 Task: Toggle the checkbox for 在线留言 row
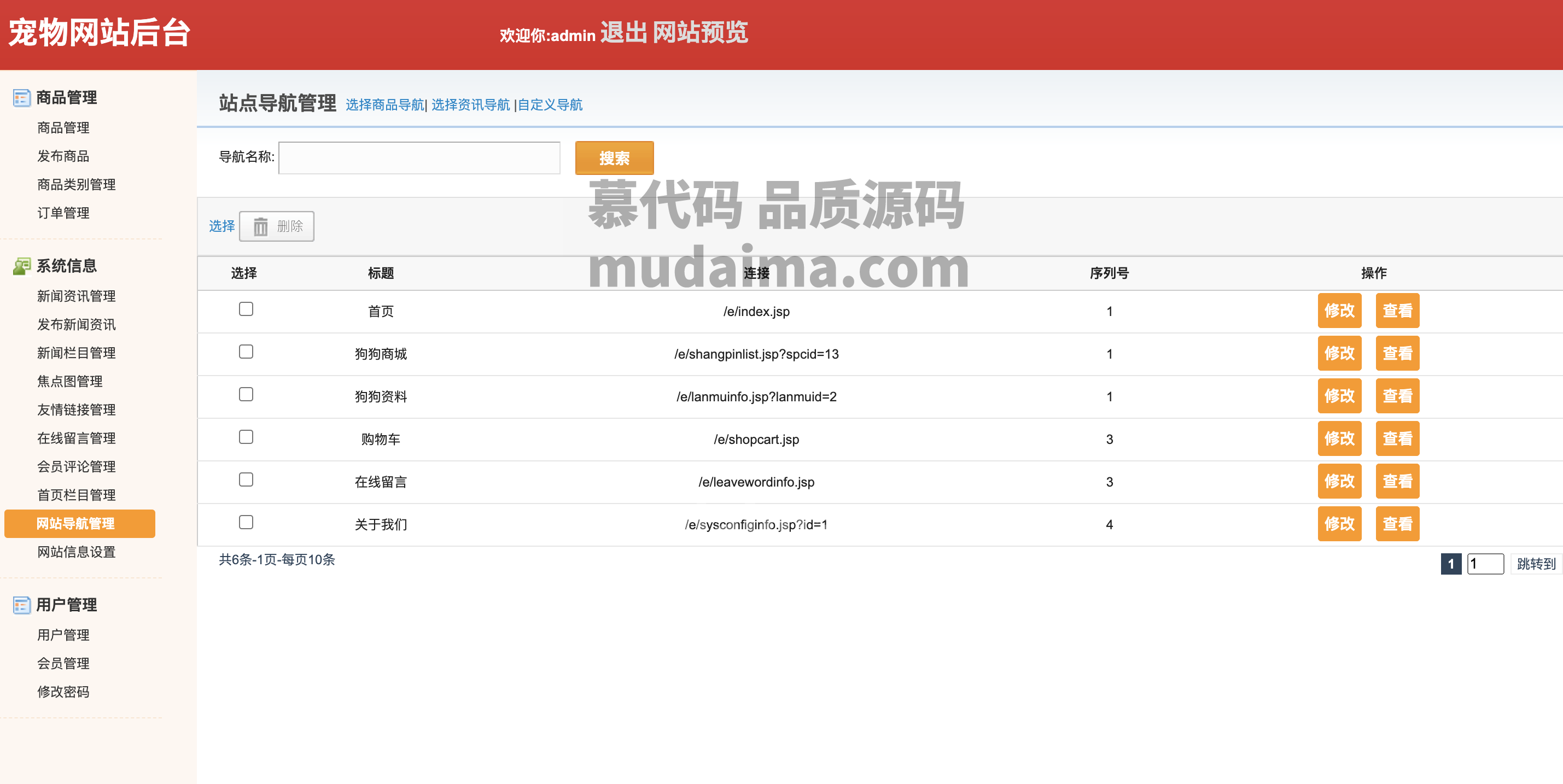(246, 479)
